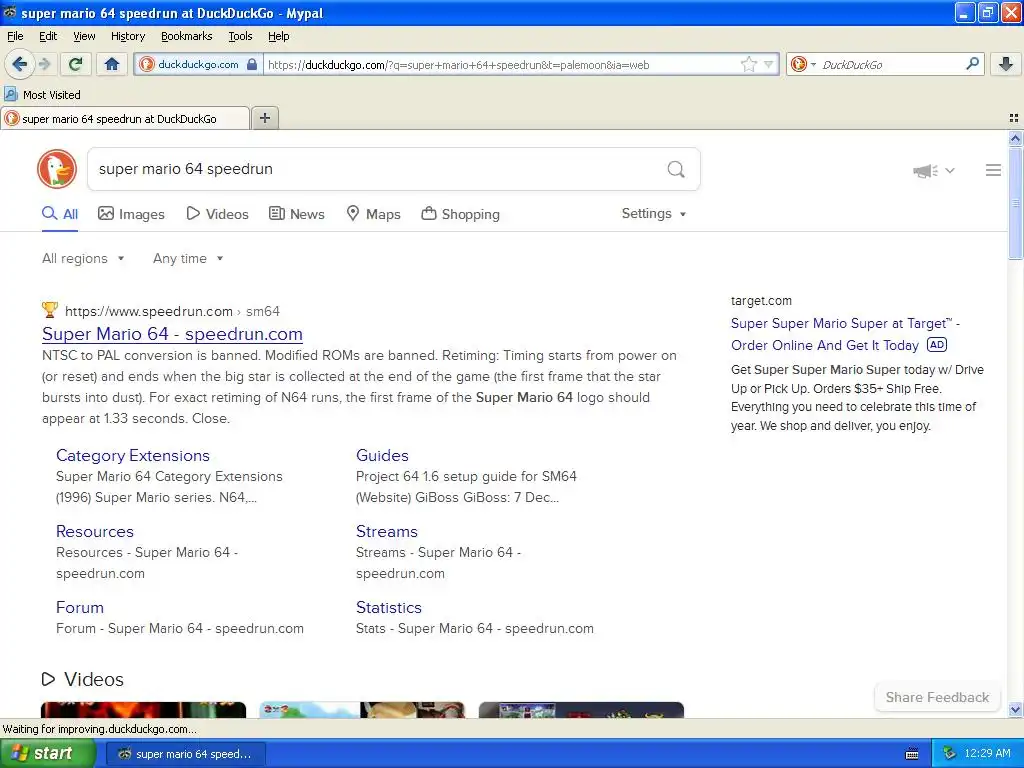Bookmark this page with the star icon
Viewport: 1024px width, 768px height.
(748, 64)
